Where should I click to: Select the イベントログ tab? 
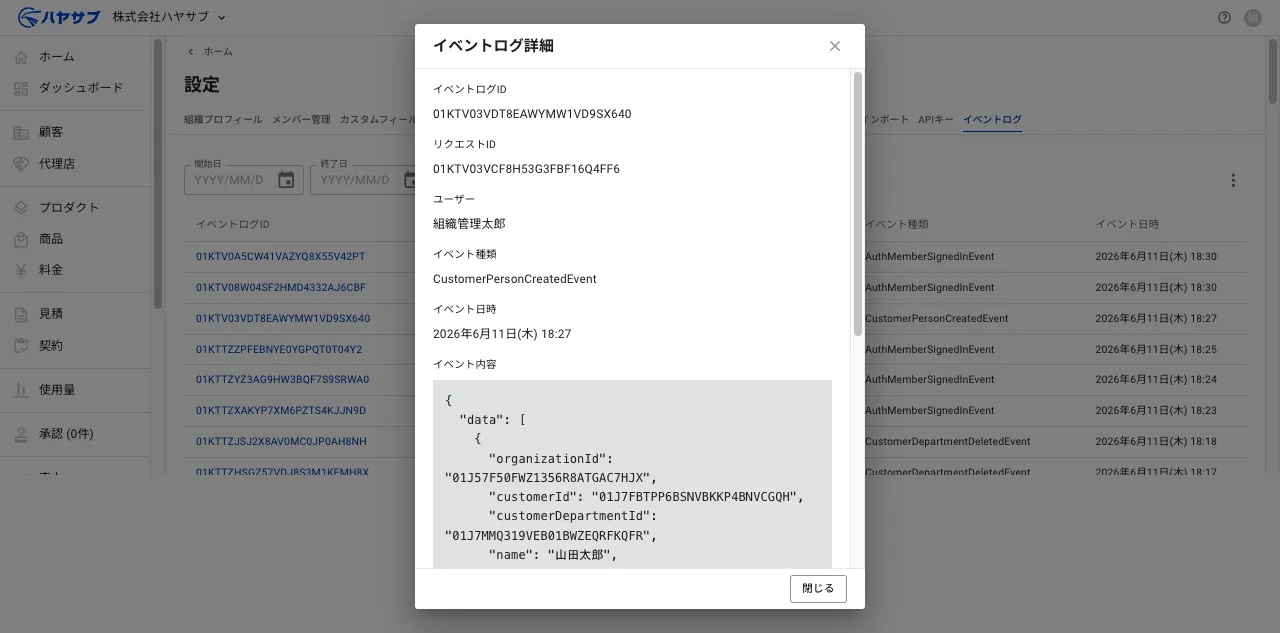[992, 120]
